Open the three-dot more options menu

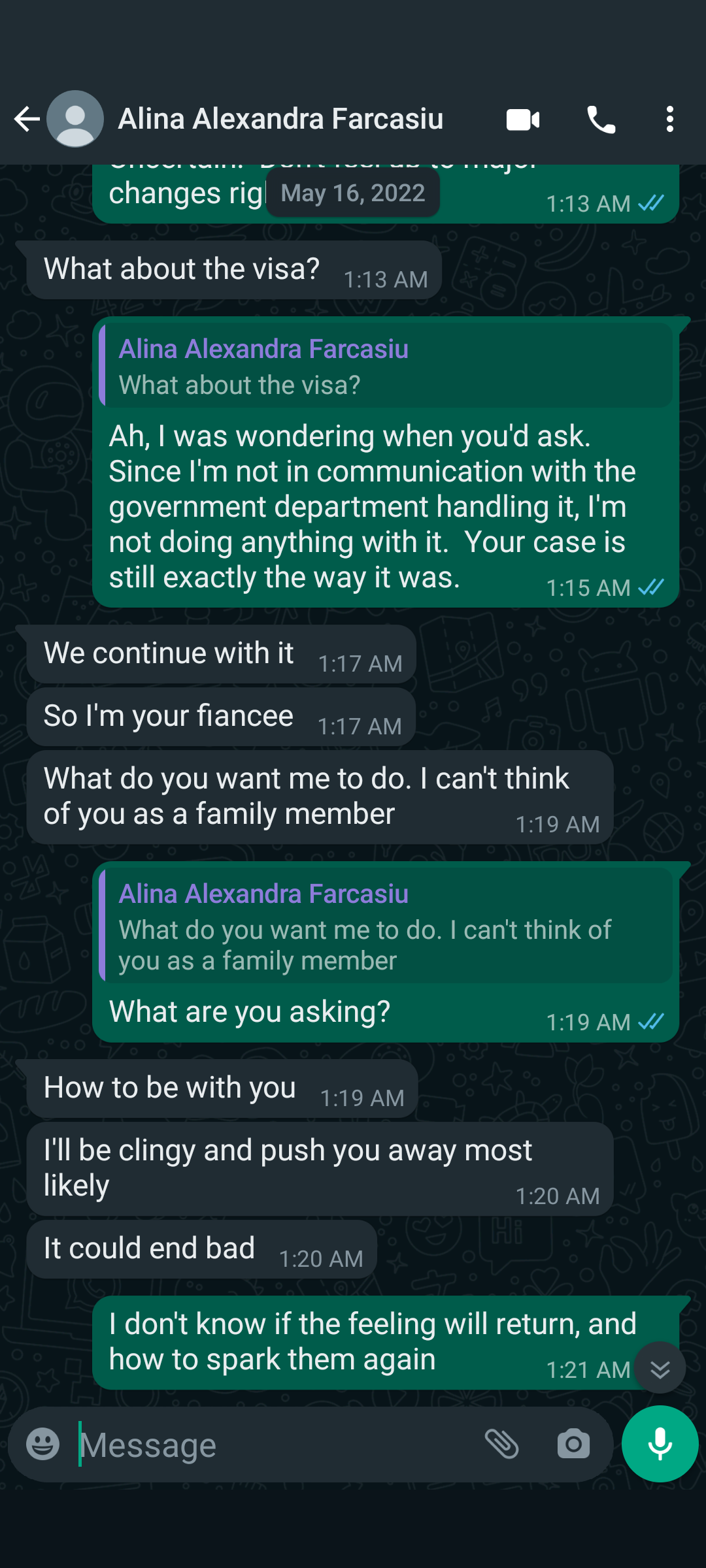669,120
